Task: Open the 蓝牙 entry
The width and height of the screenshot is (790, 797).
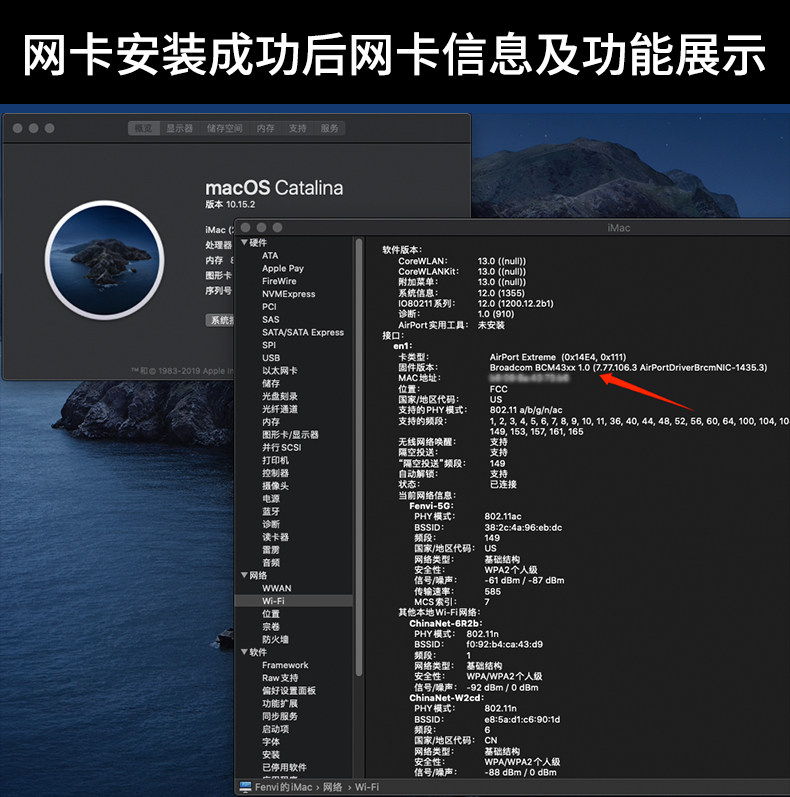Action: click(x=271, y=511)
